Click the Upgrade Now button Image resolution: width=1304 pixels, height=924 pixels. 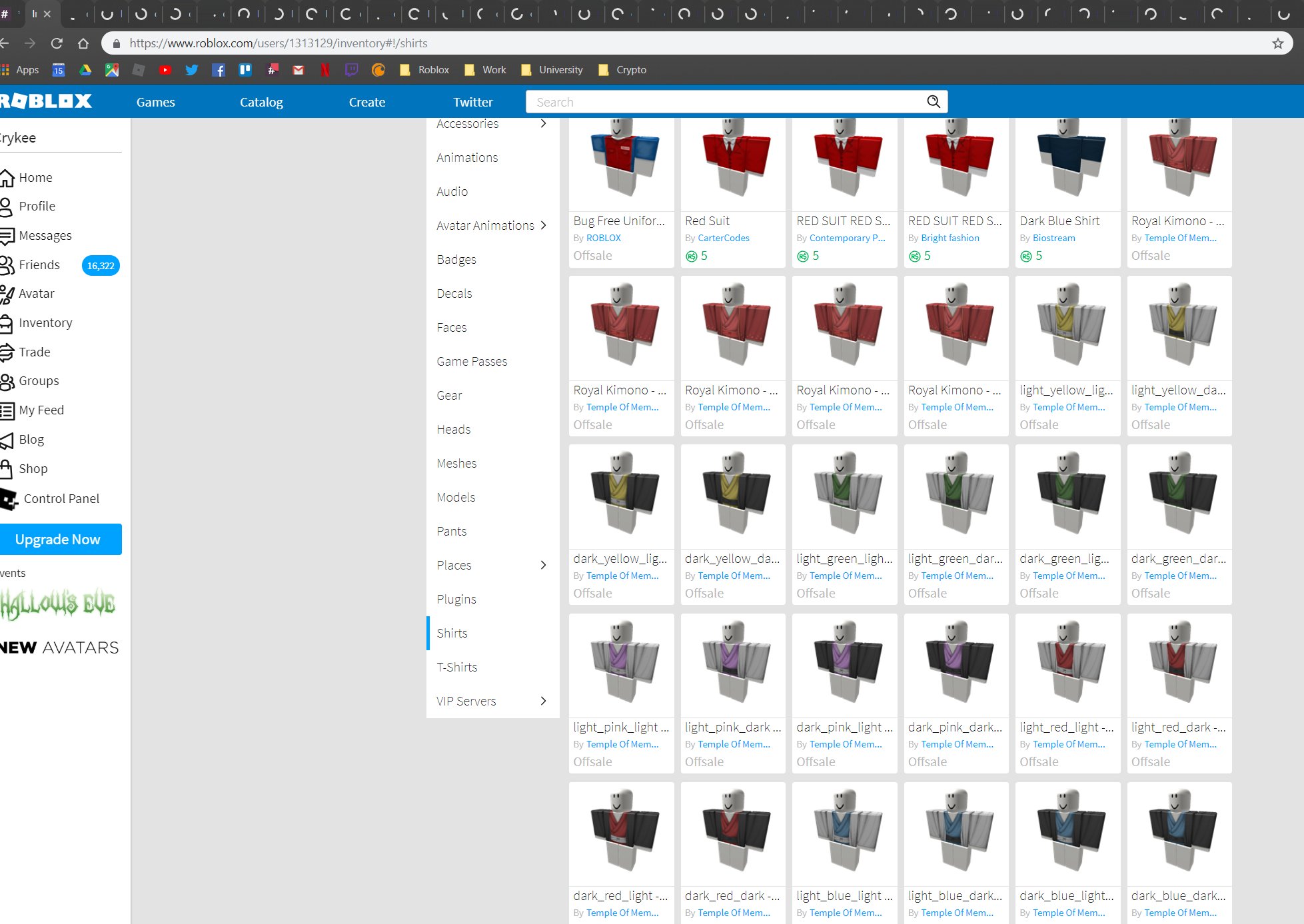coord(59,539)
